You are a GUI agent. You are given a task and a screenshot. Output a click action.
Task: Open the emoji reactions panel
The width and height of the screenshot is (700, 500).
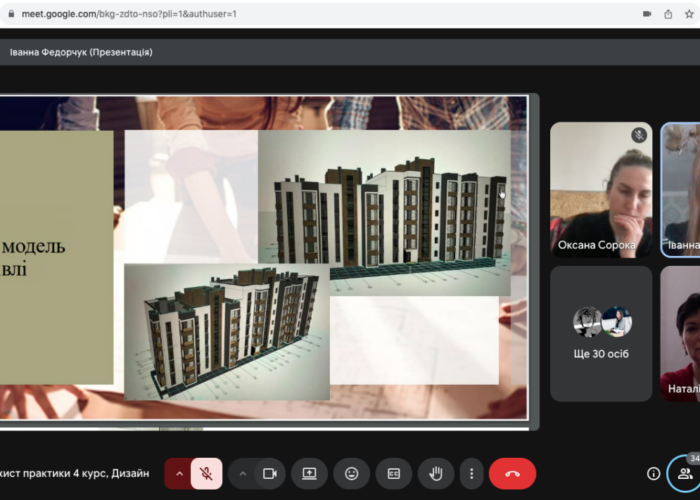coord(351,473)
